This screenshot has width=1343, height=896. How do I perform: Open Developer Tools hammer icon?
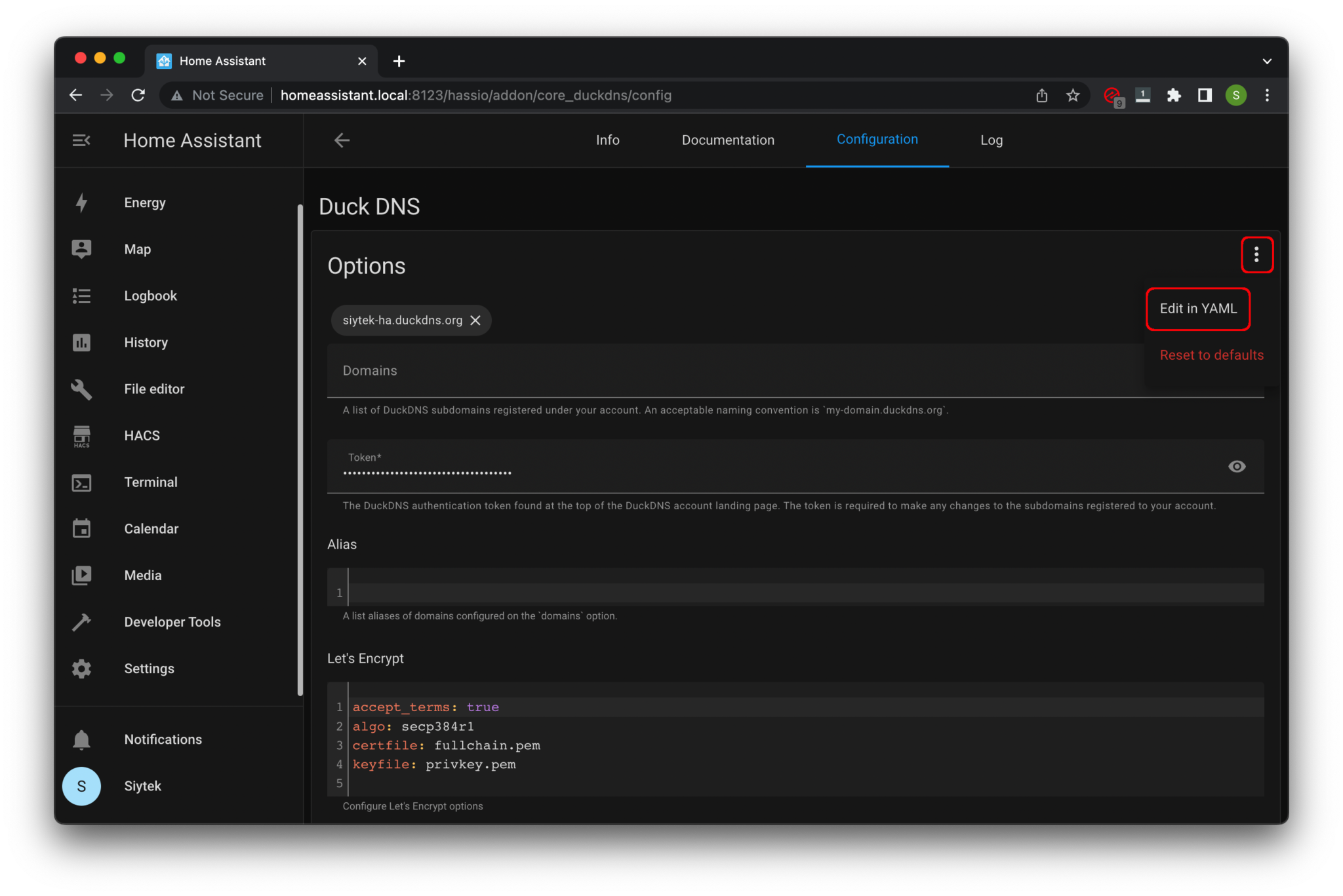(81, 622)
